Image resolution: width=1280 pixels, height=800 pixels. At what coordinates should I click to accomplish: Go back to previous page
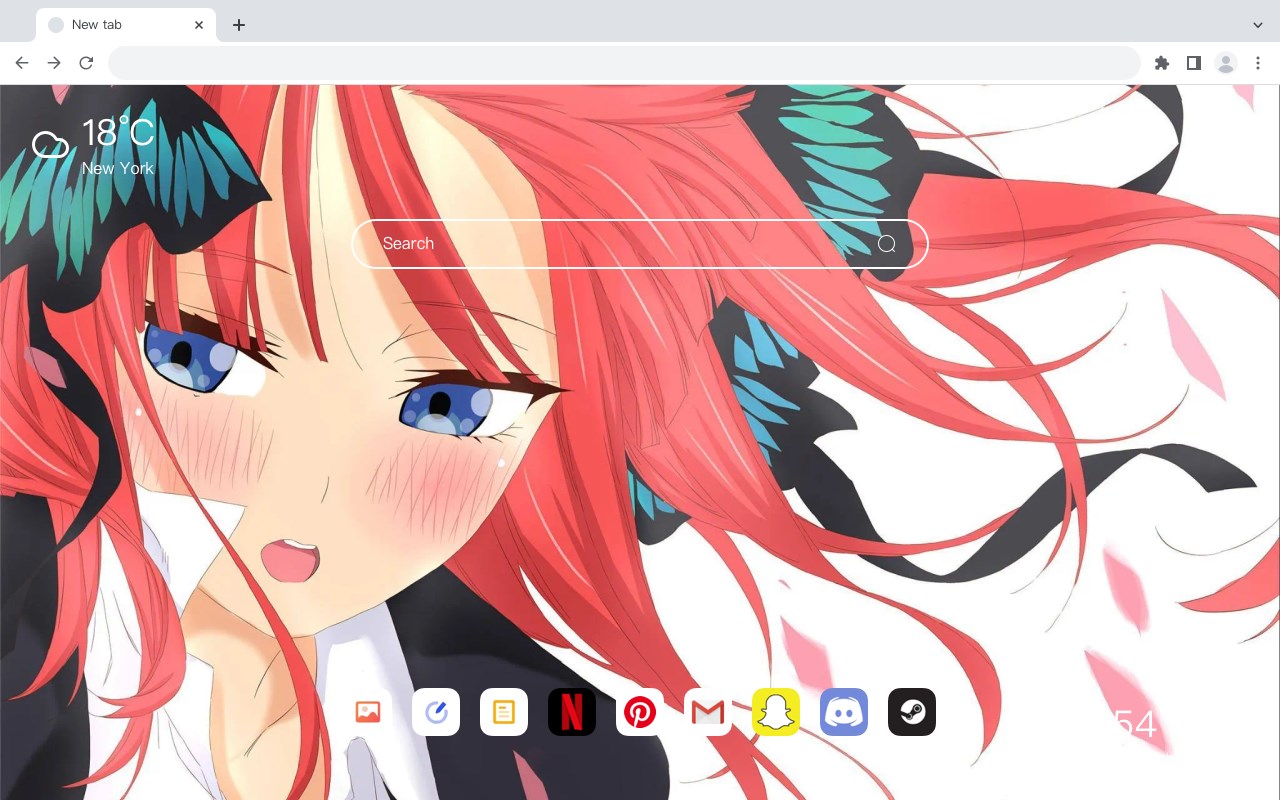coord(22,63)
